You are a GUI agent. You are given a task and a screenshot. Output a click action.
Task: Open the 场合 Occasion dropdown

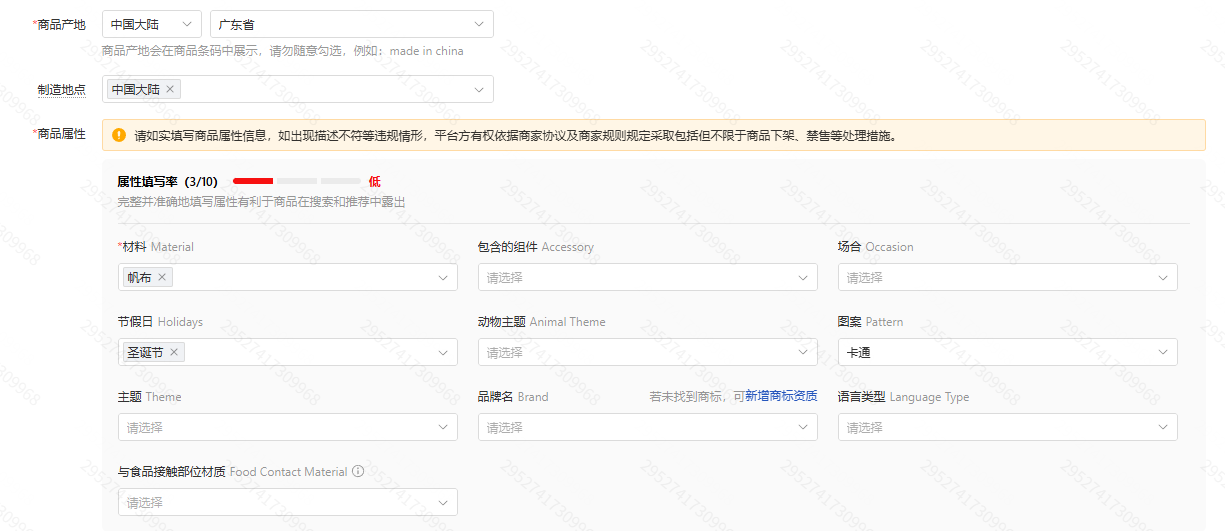point(1008,277)
